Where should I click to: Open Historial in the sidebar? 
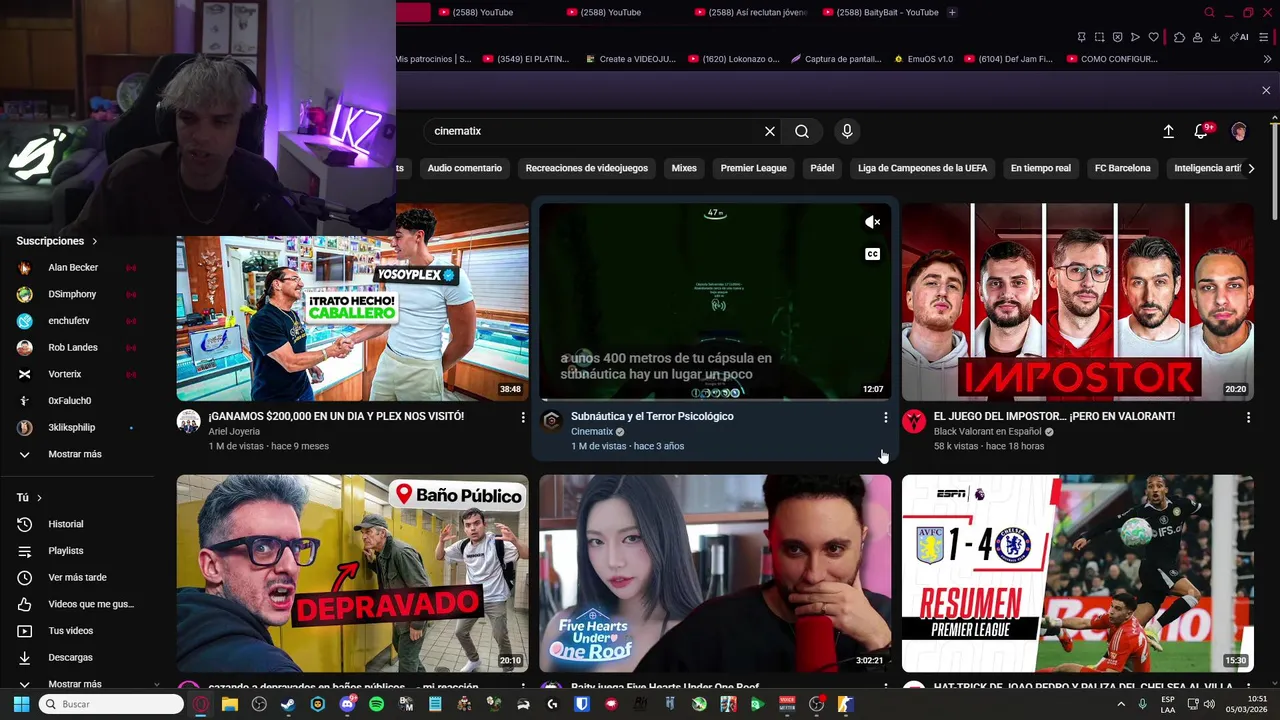click(x=66, y=524)
